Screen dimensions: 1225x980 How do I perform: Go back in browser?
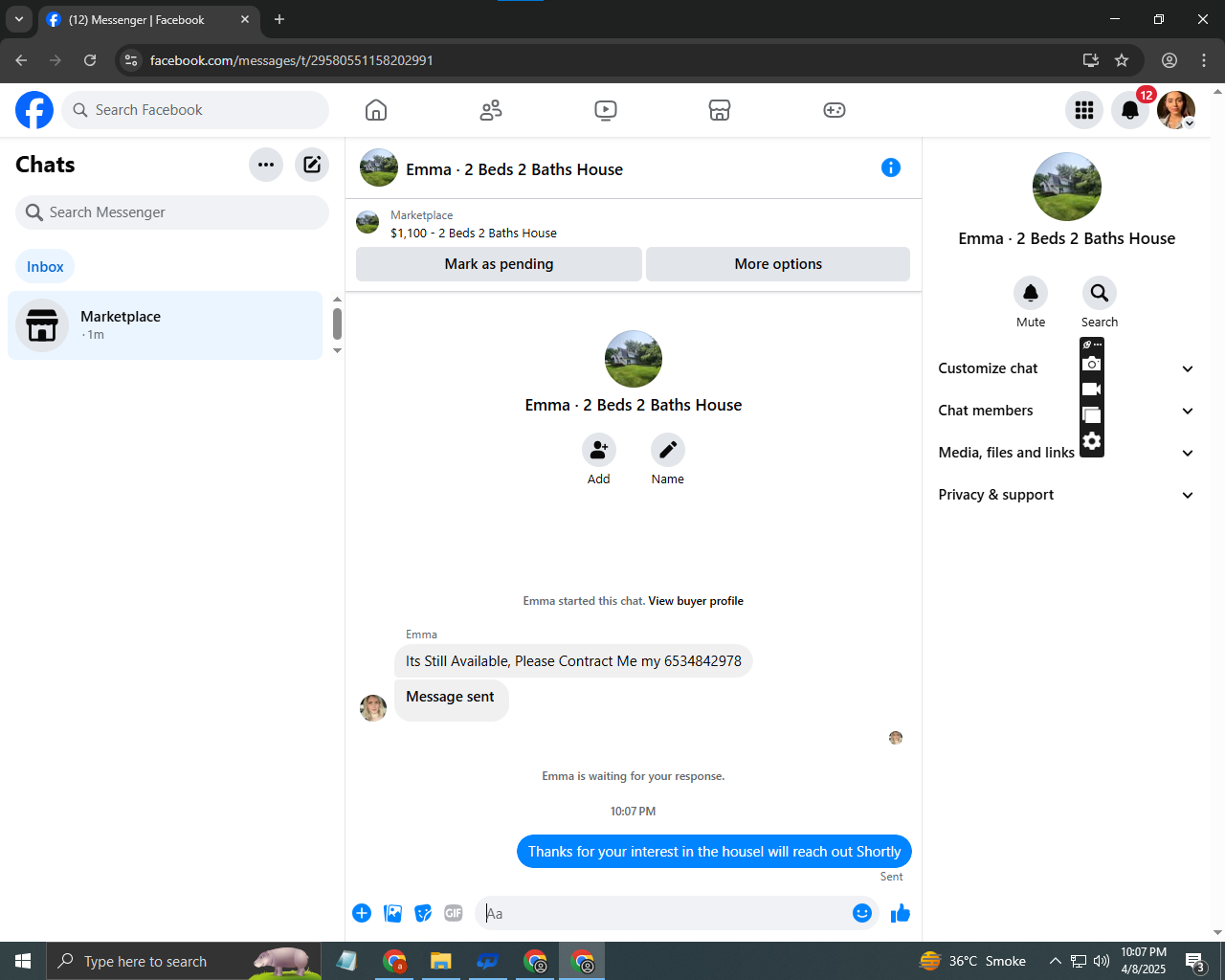[21, 60]
